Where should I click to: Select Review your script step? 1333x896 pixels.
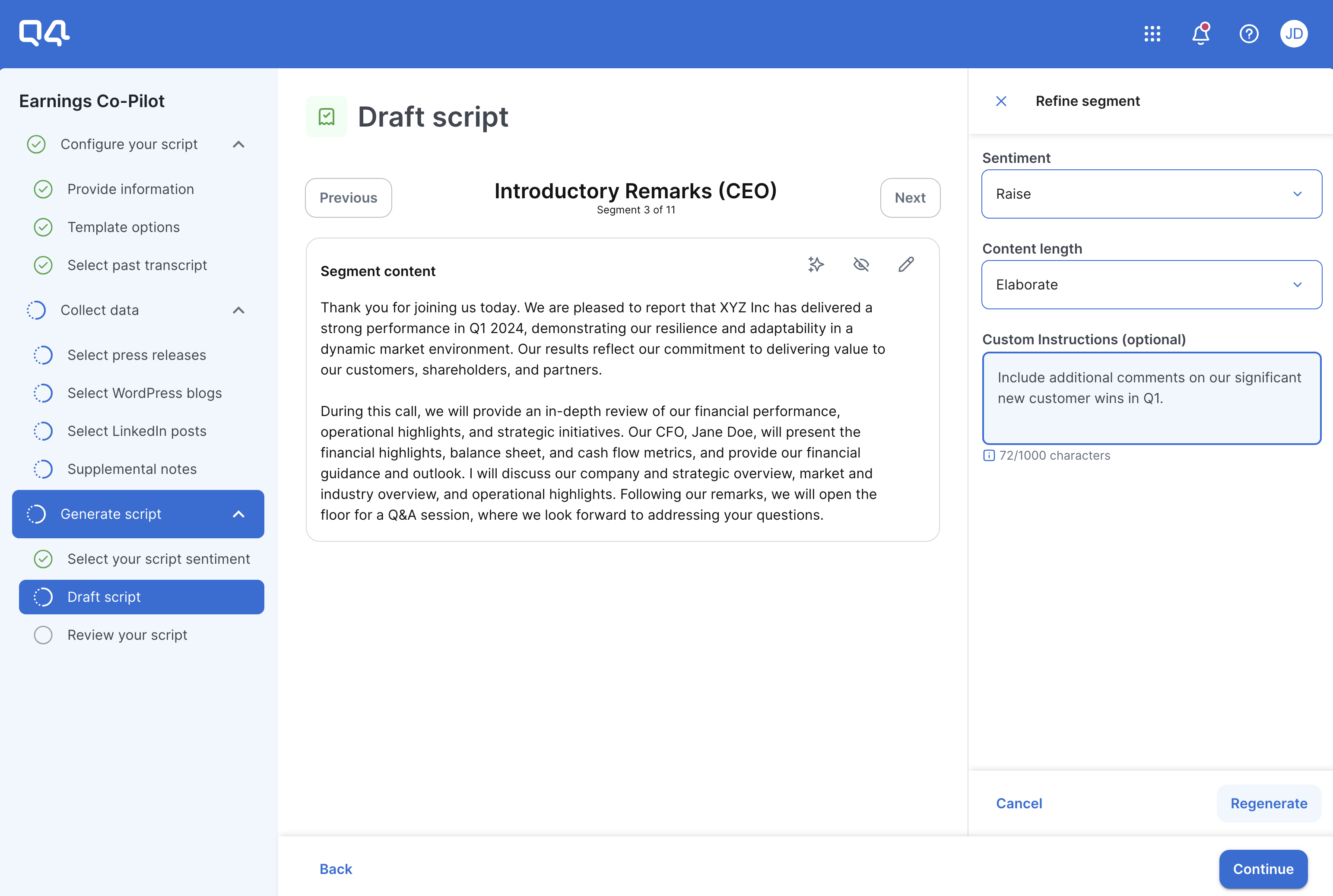pos(127,635)
